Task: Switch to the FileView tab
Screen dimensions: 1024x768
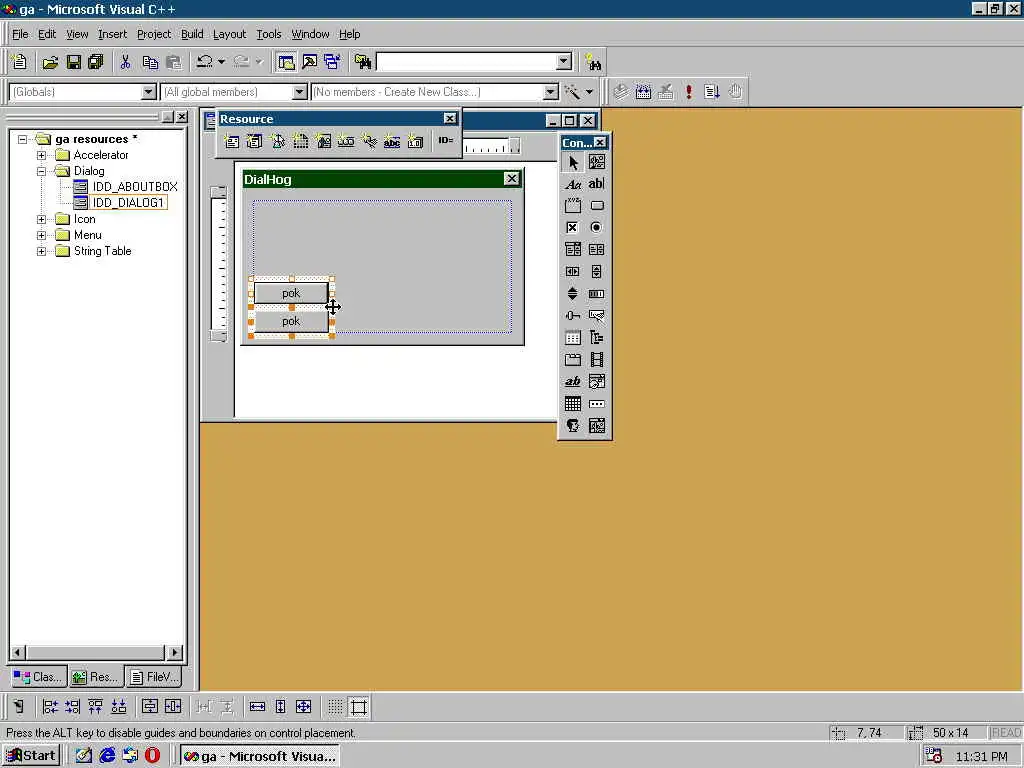Action: (x=155, y=677)
